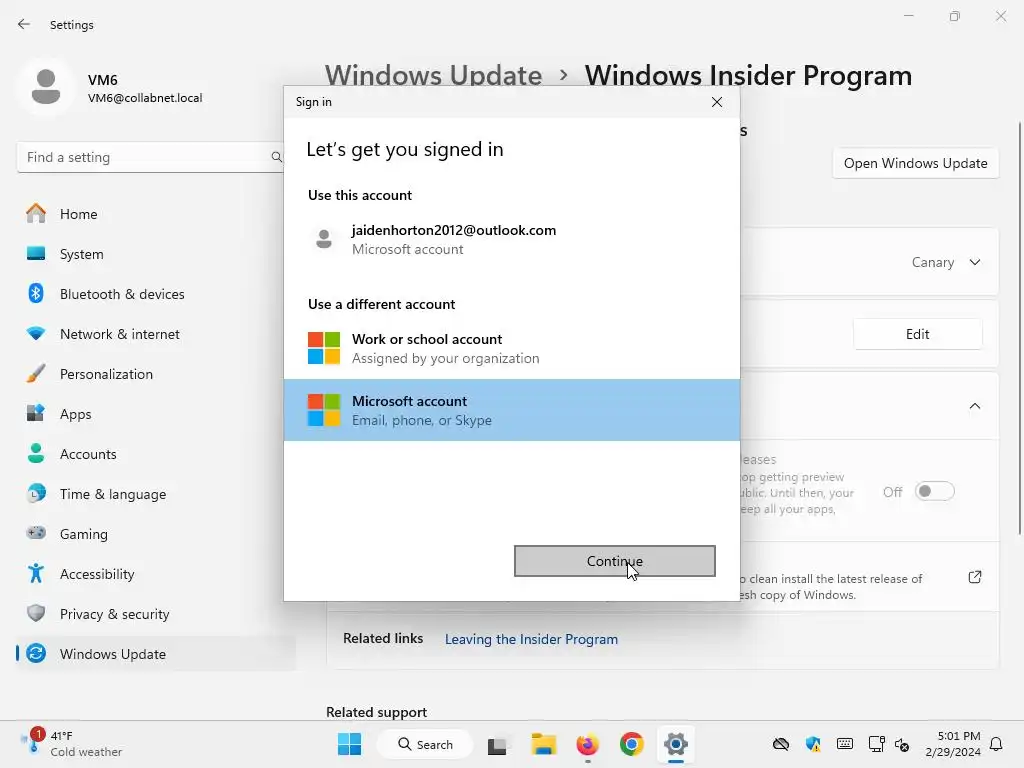This screenshot has height=768, width=1024.
Task: Open the Apps settings page
Action: [x=155, y=414]
